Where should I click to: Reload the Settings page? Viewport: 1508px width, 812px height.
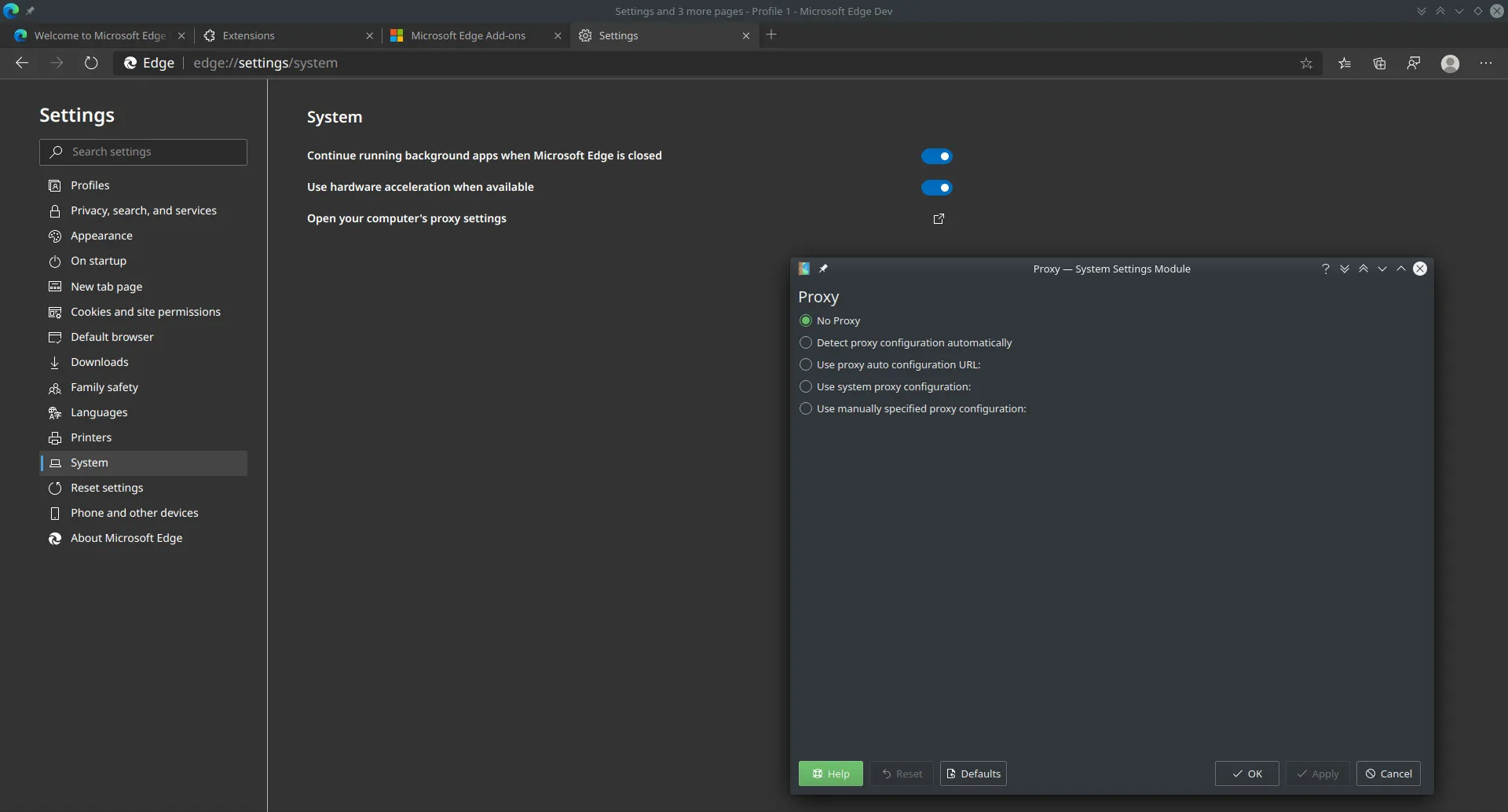point(91,63)
